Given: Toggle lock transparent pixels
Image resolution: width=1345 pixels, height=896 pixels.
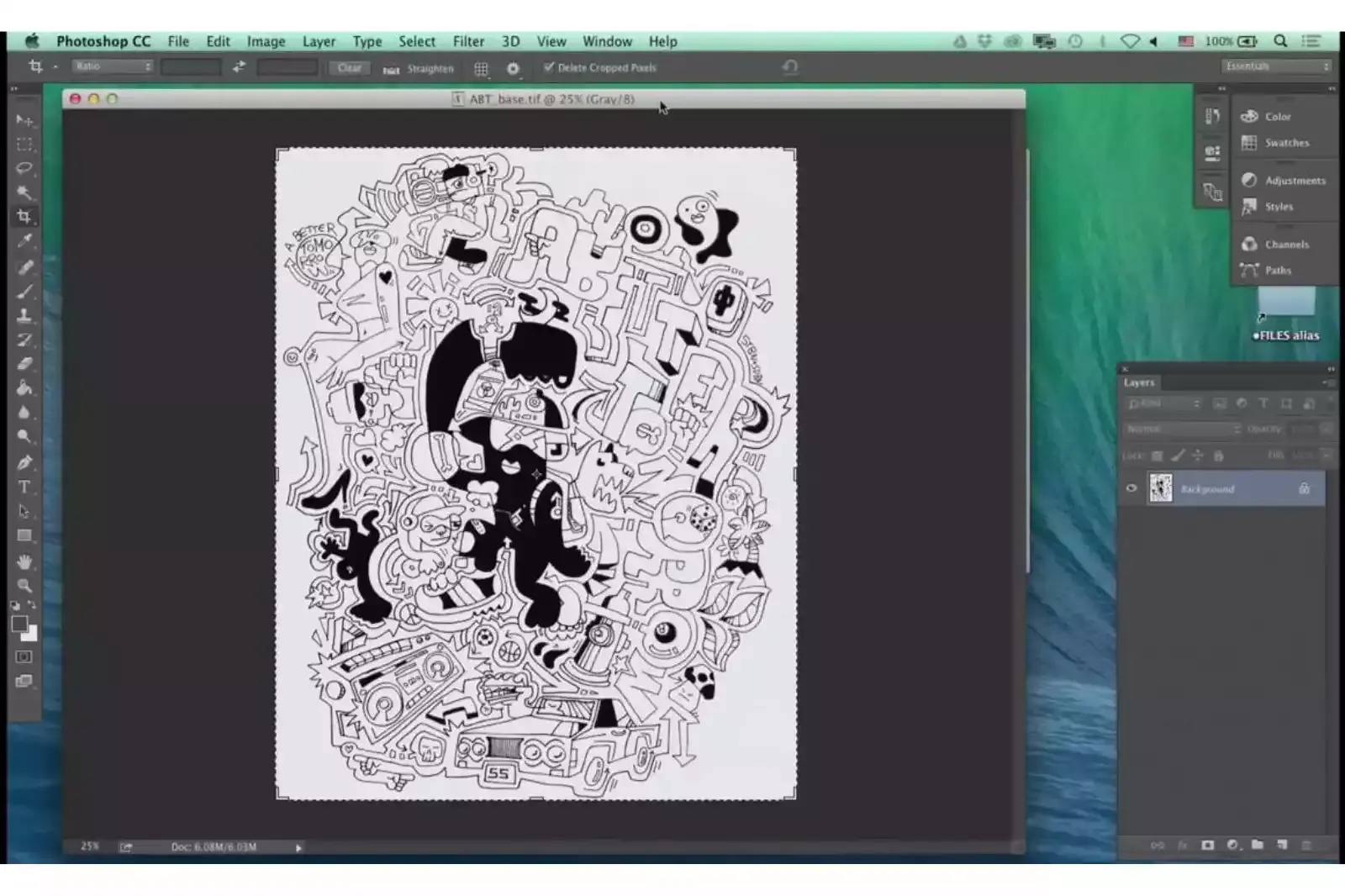Looking at the screenshot, I should coord(1157,456).
